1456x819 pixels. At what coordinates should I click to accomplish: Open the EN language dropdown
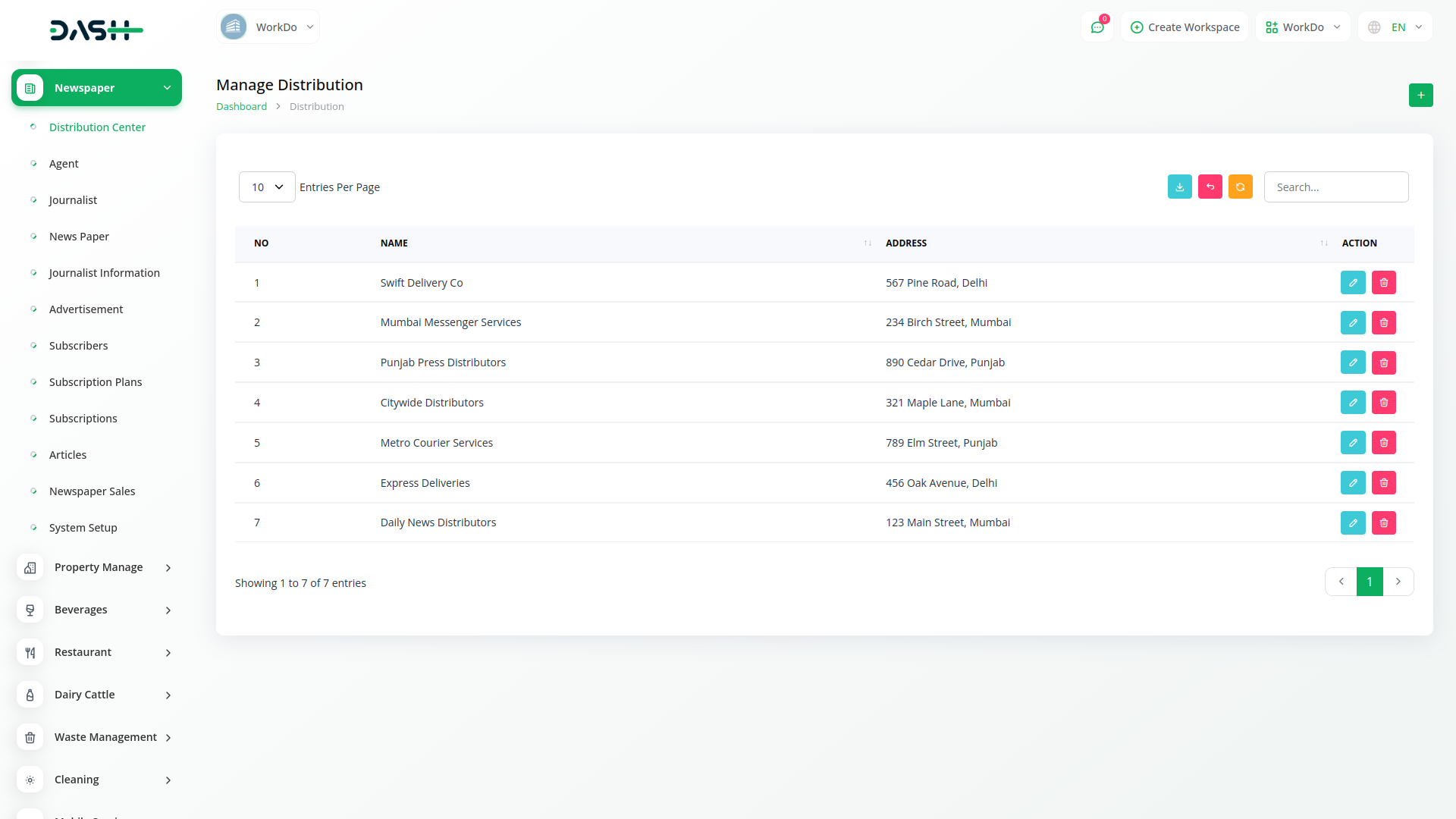point(1396,27)
